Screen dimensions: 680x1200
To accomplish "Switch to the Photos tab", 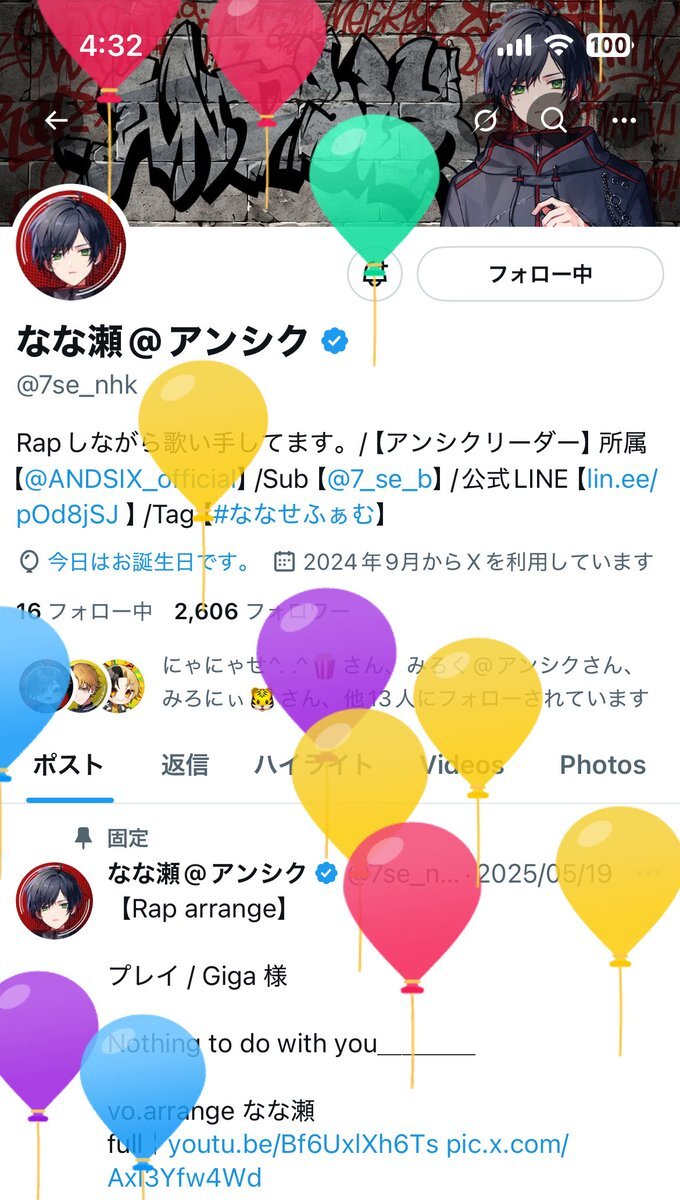I will tap(603, 765).
